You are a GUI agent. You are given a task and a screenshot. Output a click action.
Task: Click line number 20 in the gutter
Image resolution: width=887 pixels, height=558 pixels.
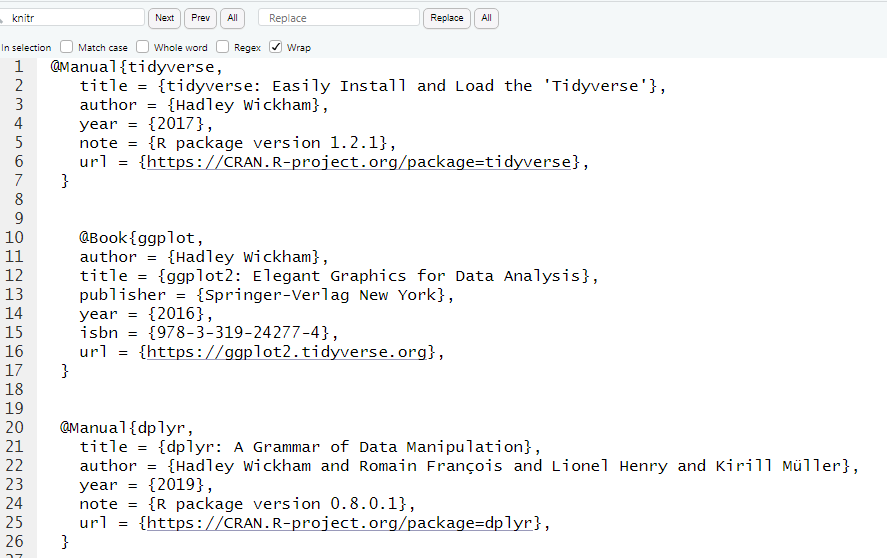pyautogui.click(x=15, y=428)
